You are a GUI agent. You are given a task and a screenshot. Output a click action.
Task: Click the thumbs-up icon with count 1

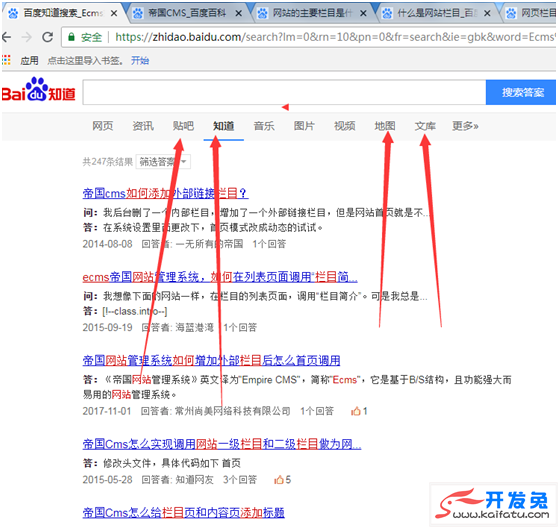point(355,411)
